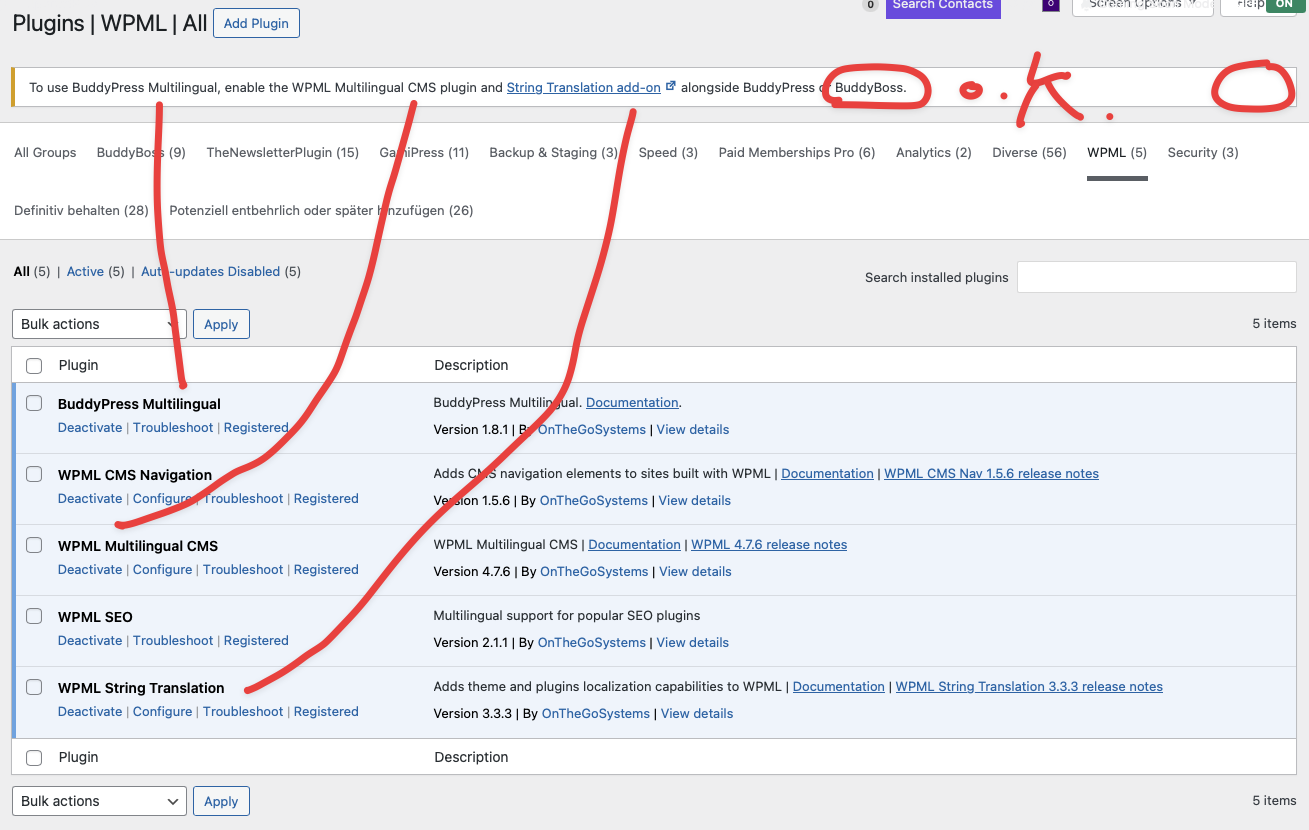This screenshot has height=830, width=1309.
Task: Click Registered under BuddyPress Multilingual
Action: coord(256,427)
